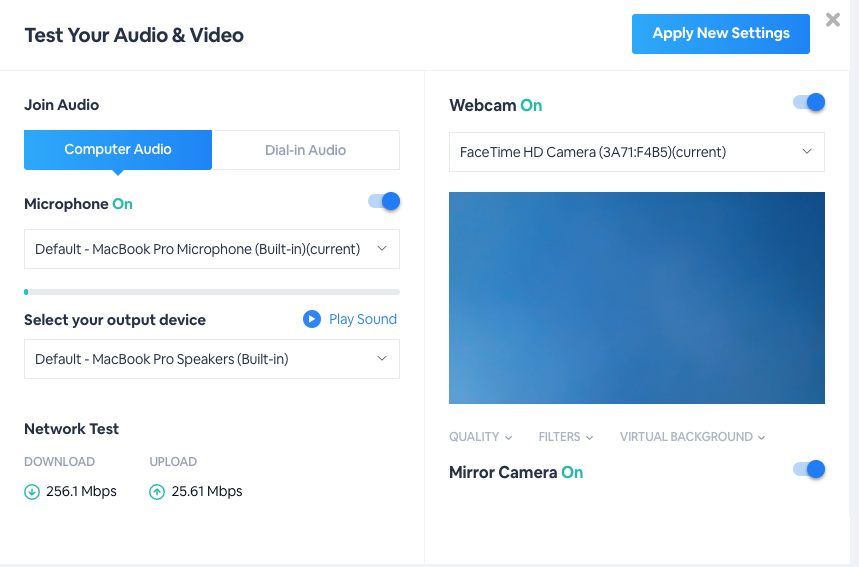The image size is (859, 567).
Task: Click the Microphone On label
Action: 78,204
